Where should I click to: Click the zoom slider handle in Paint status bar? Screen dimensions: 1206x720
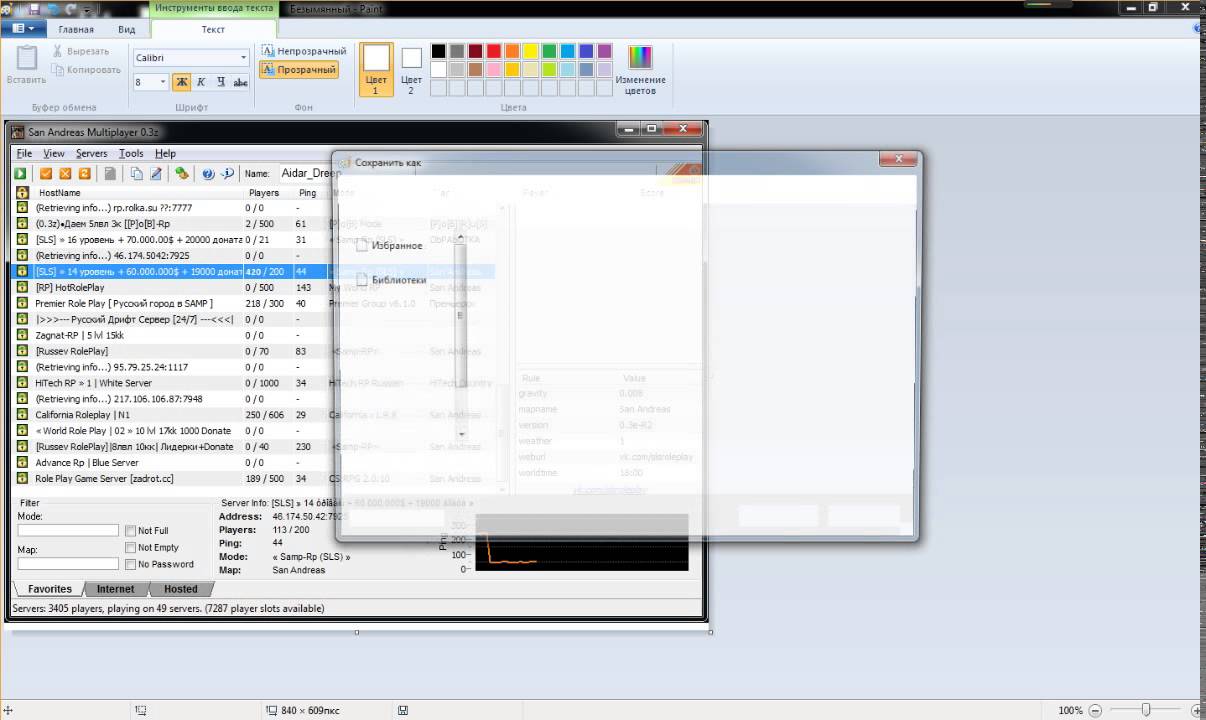(1146, 710)
